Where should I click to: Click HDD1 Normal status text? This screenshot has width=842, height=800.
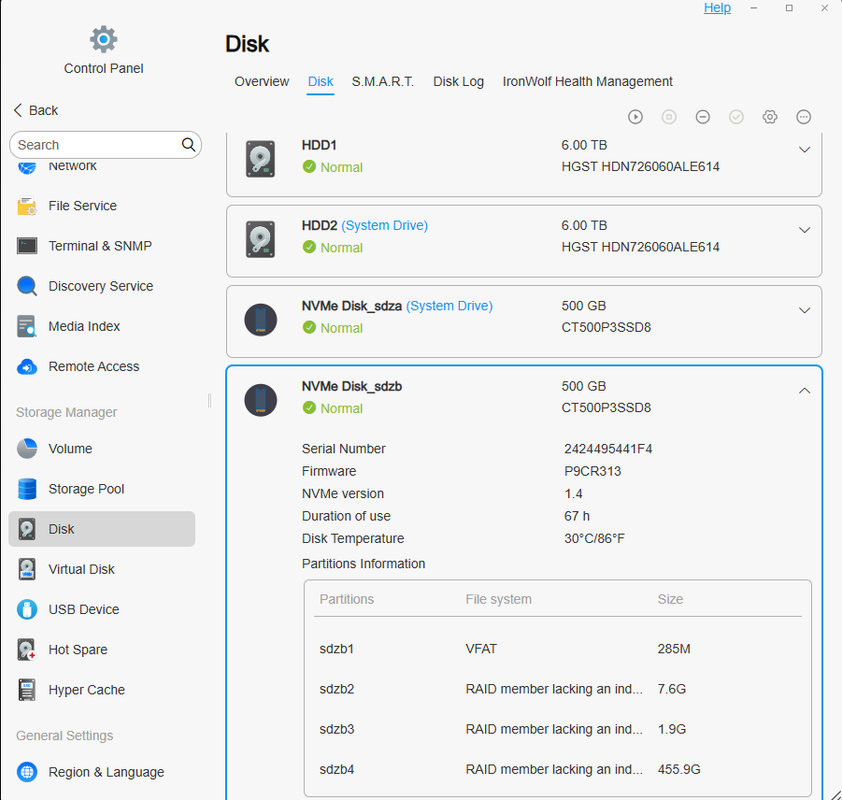click(341, 168)
